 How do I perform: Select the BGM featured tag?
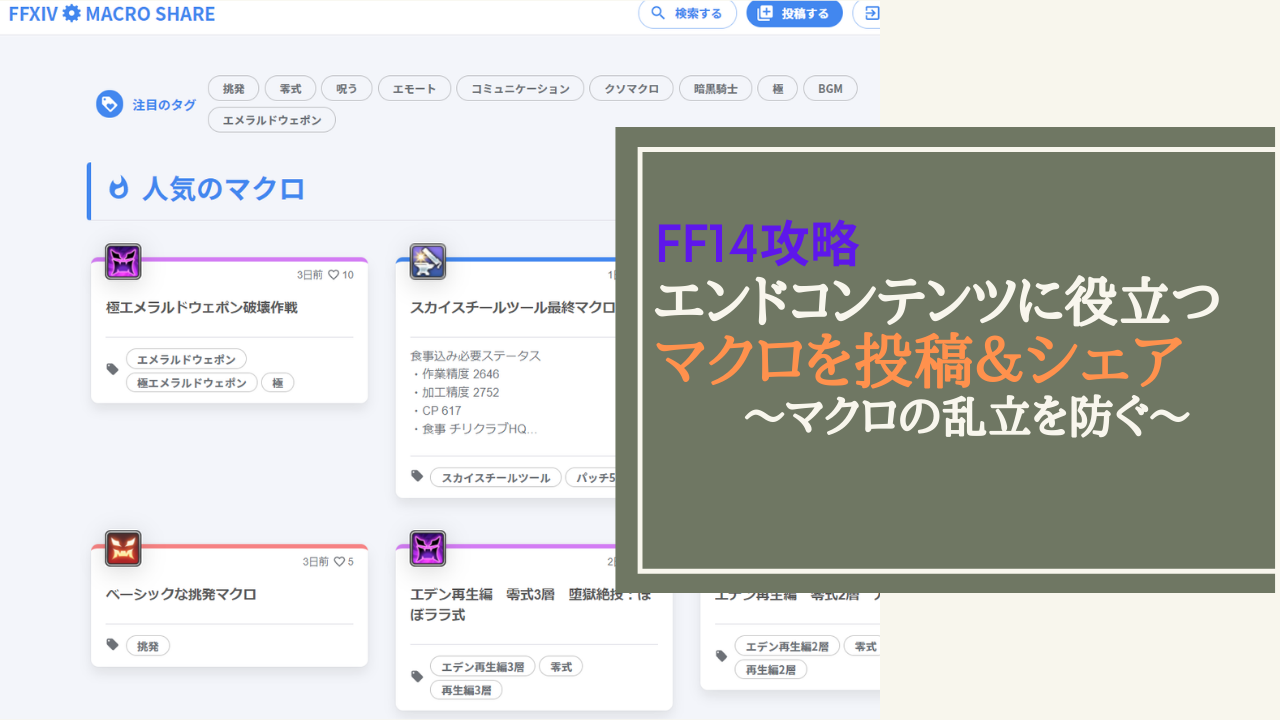click(830, 88)
